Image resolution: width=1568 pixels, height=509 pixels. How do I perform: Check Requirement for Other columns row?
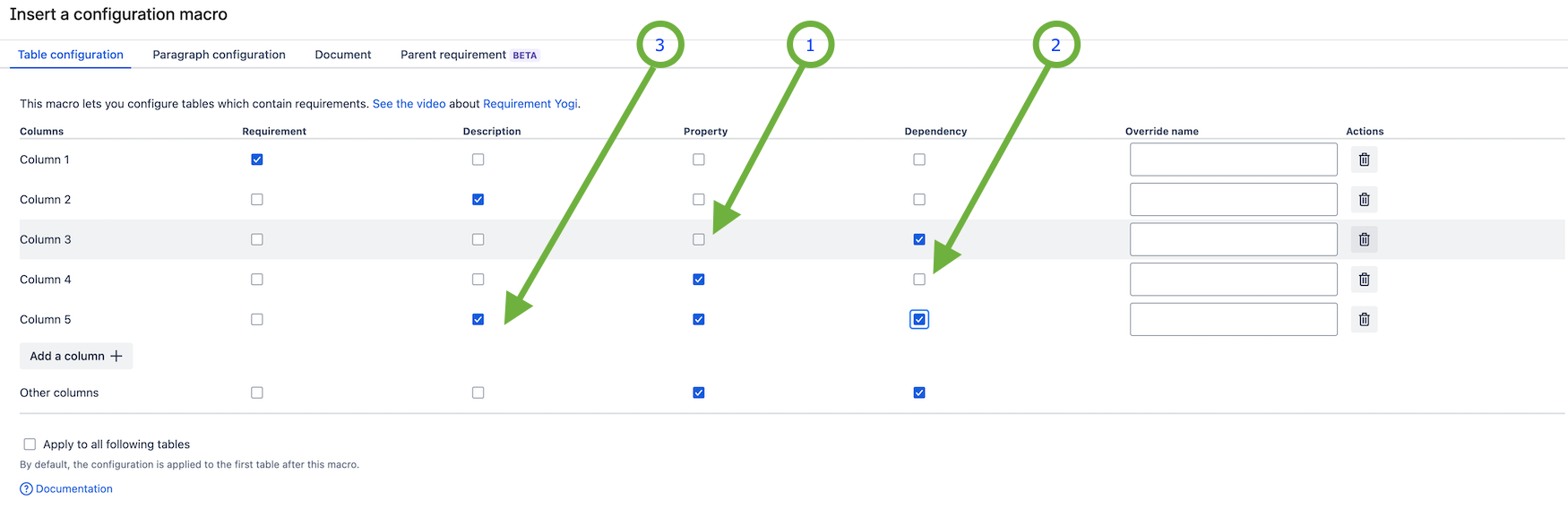257,393
